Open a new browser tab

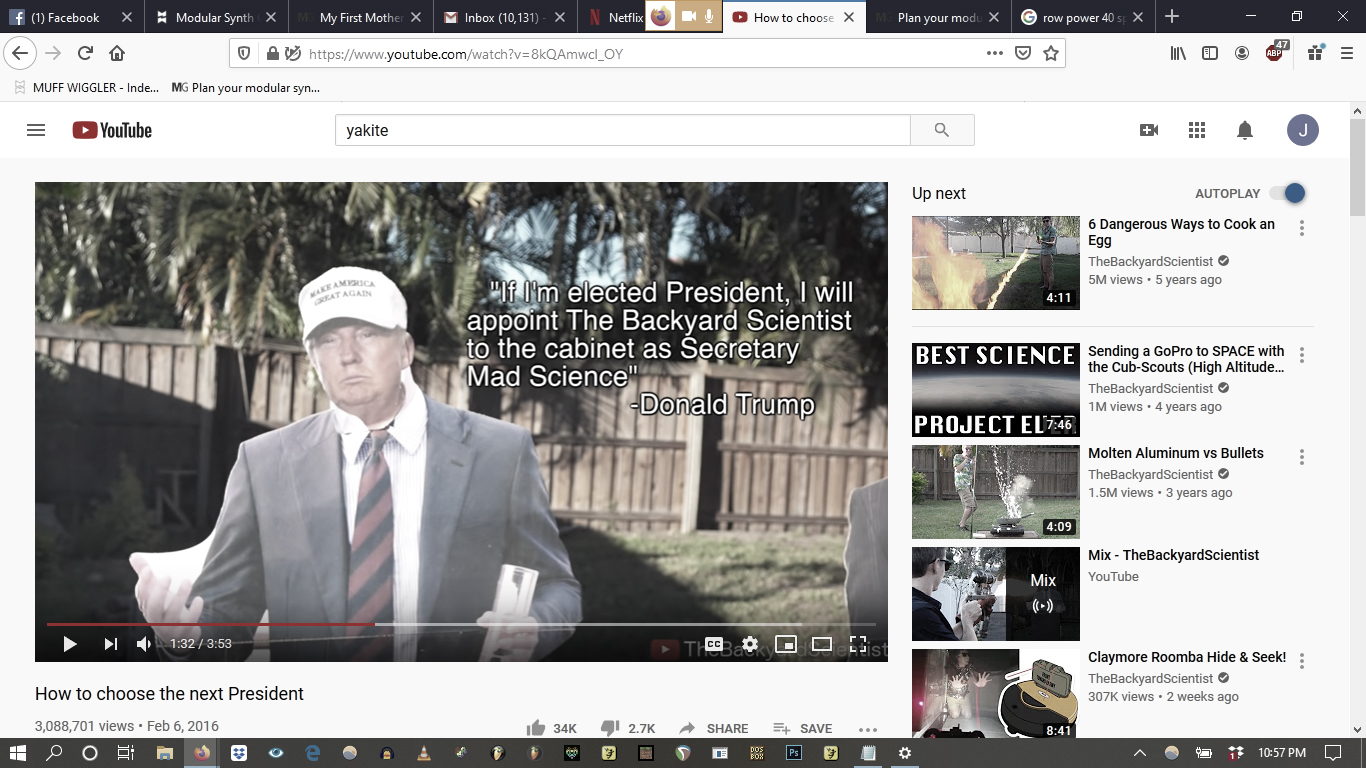coord(1172,17)
